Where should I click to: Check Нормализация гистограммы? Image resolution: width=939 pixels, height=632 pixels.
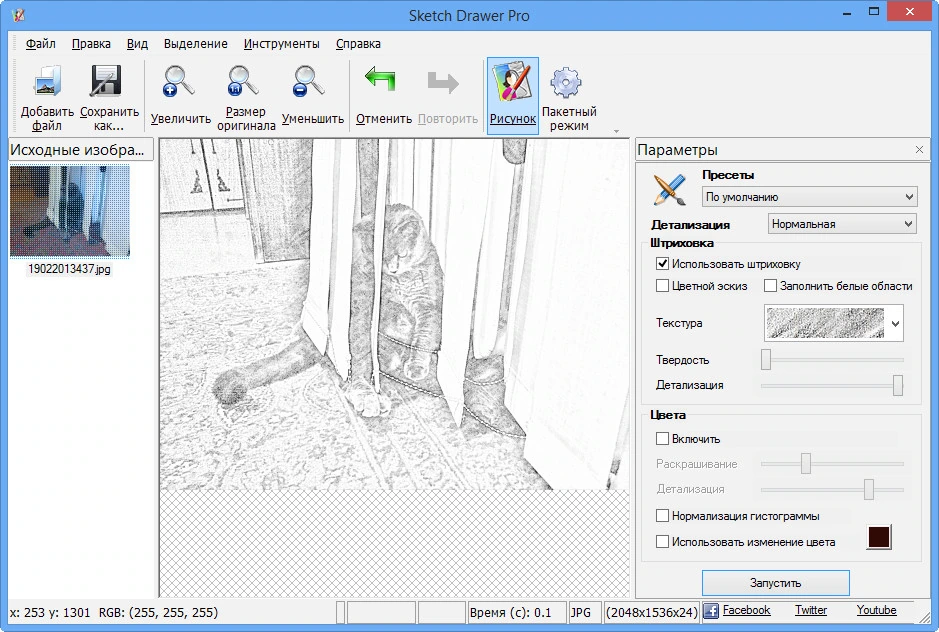click(662, 515)
